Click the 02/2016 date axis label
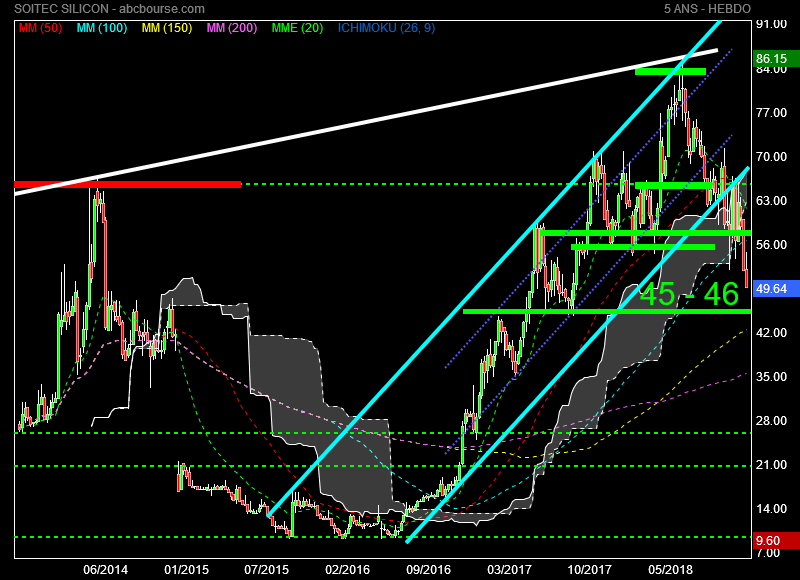 [347, 570]
